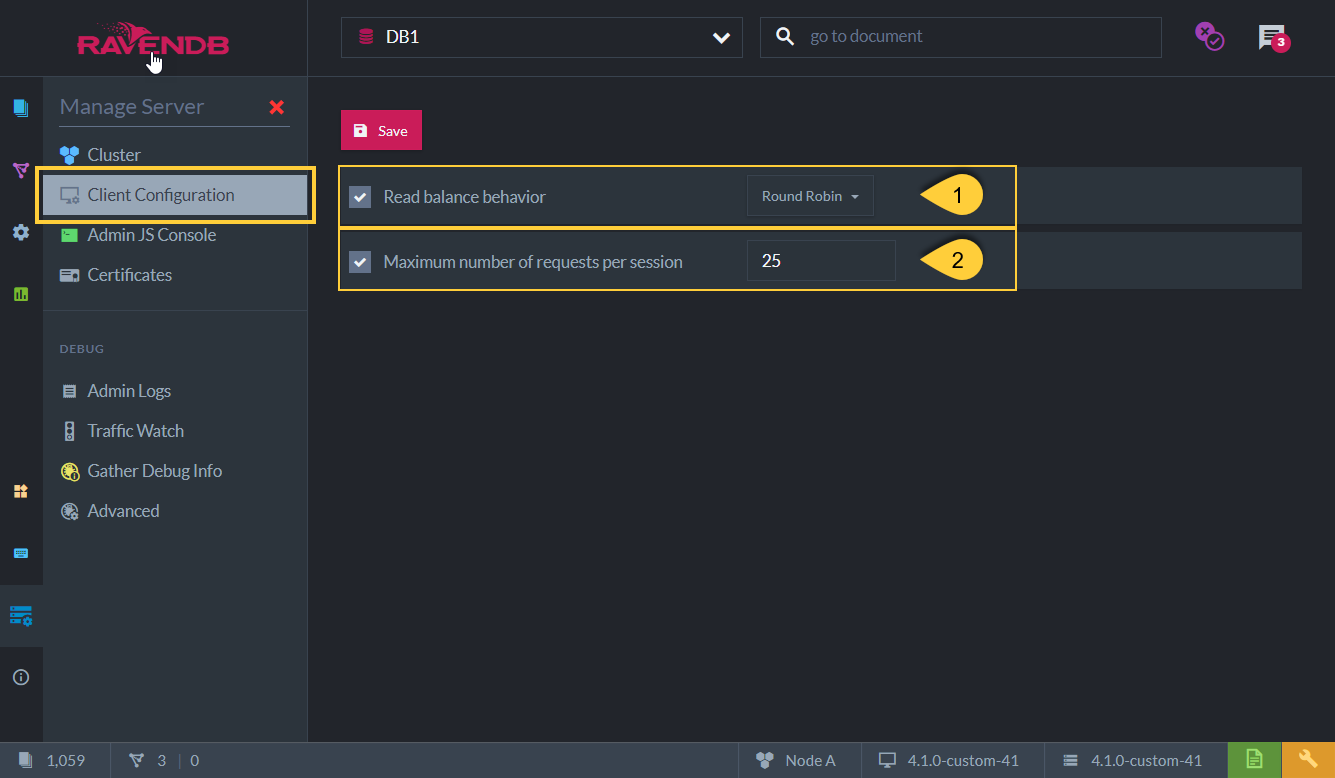
Task: Toggle Read balance behavior checkbox
Action: [x=360, y=197]
